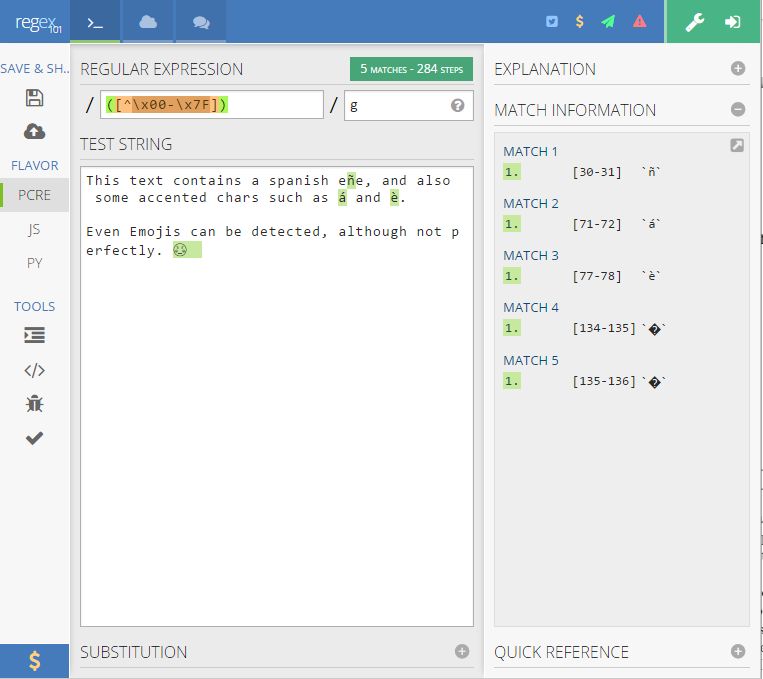Click the yellow dollar donate icon in header
This screenshot has width=763, height=679.
(579, 21)
